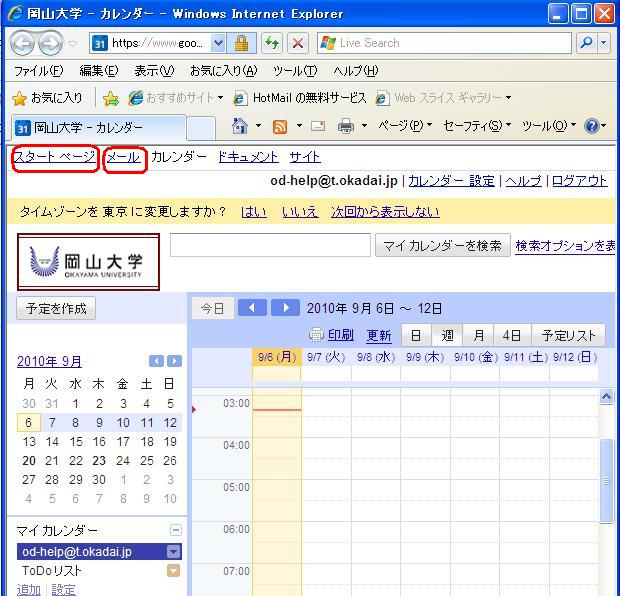Open a new blank browser tab
Image resolution: width=620 pixels, height=596 pixels.
coord(201,128)
